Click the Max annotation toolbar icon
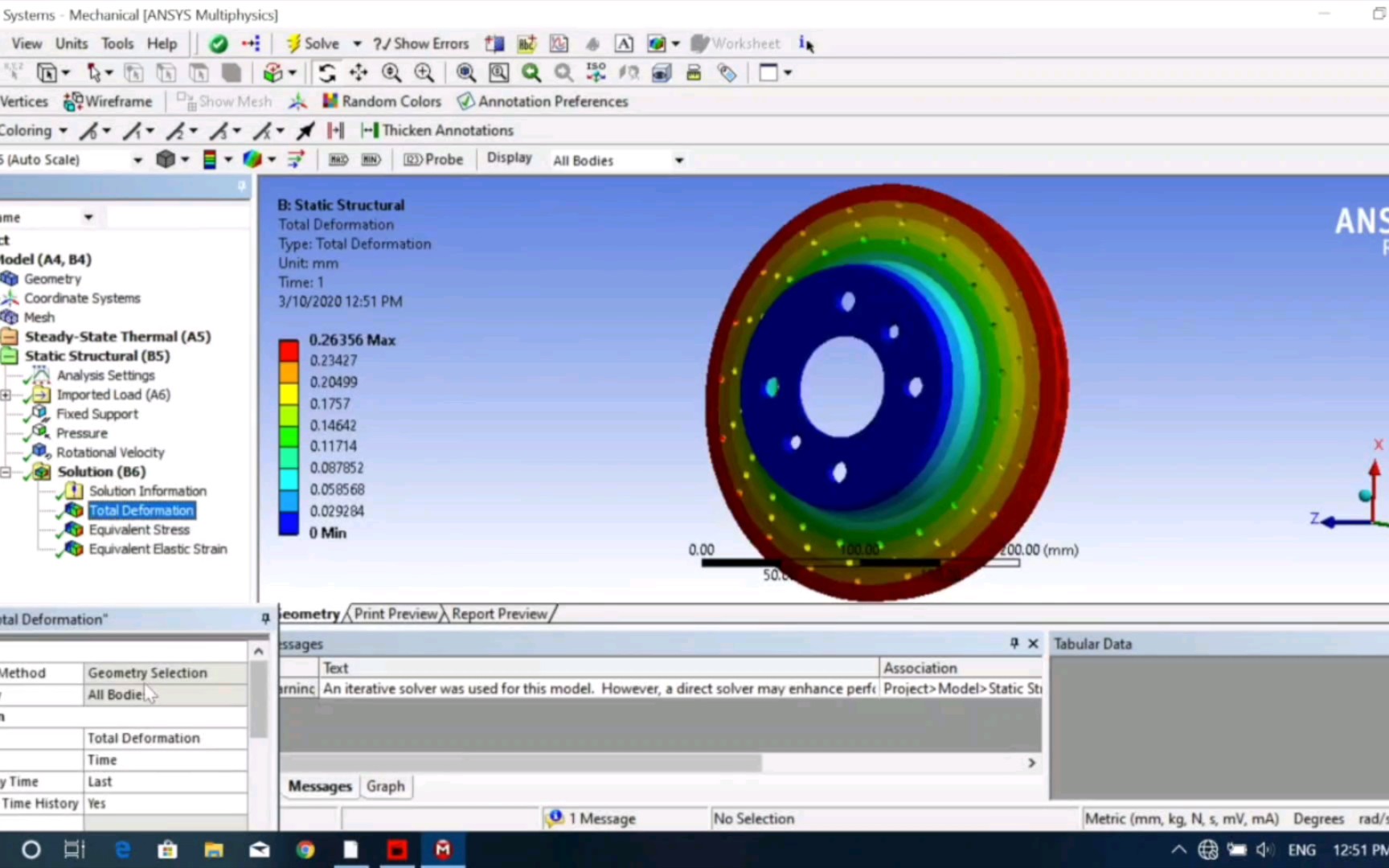 pyautogui.click(x=338, y=160)
